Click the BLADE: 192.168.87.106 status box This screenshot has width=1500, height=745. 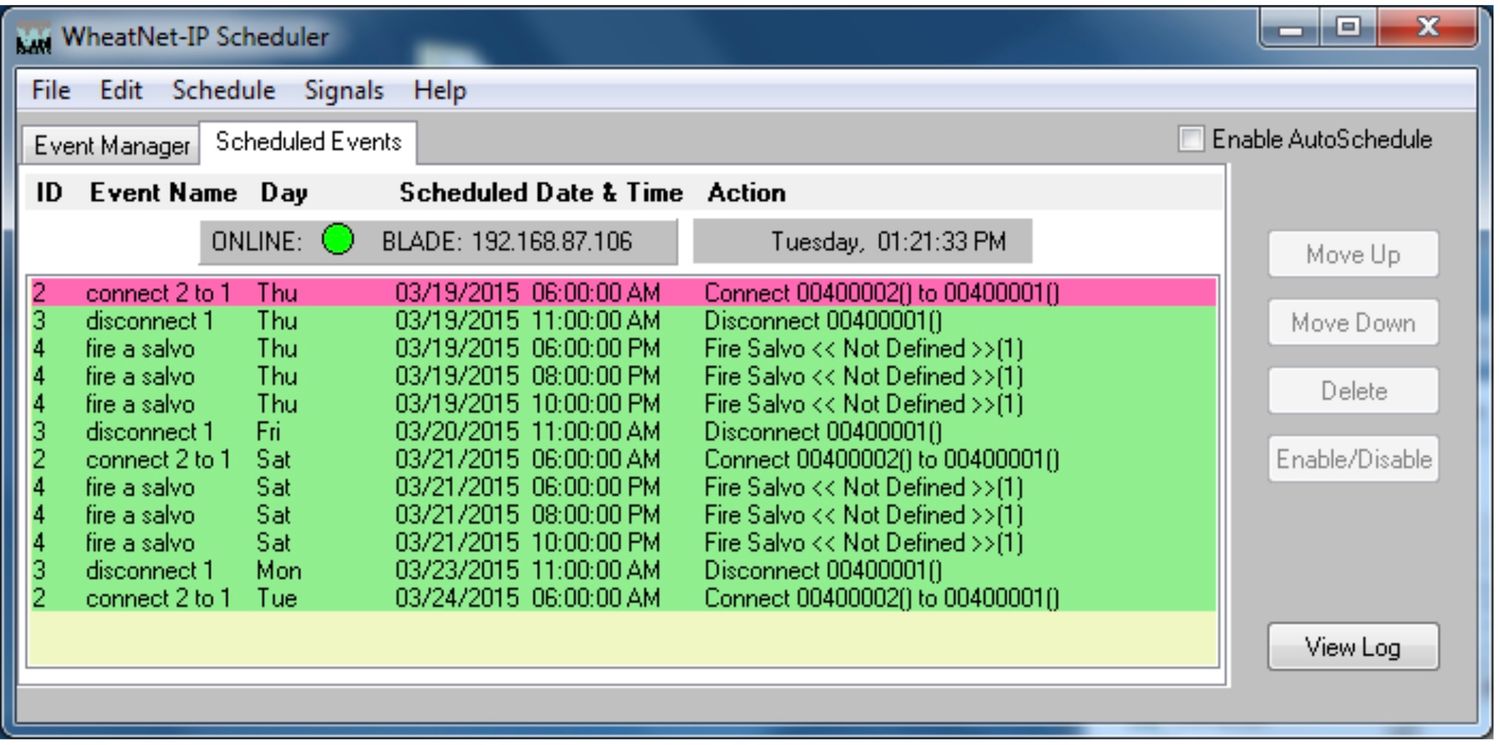click(439, 241)
